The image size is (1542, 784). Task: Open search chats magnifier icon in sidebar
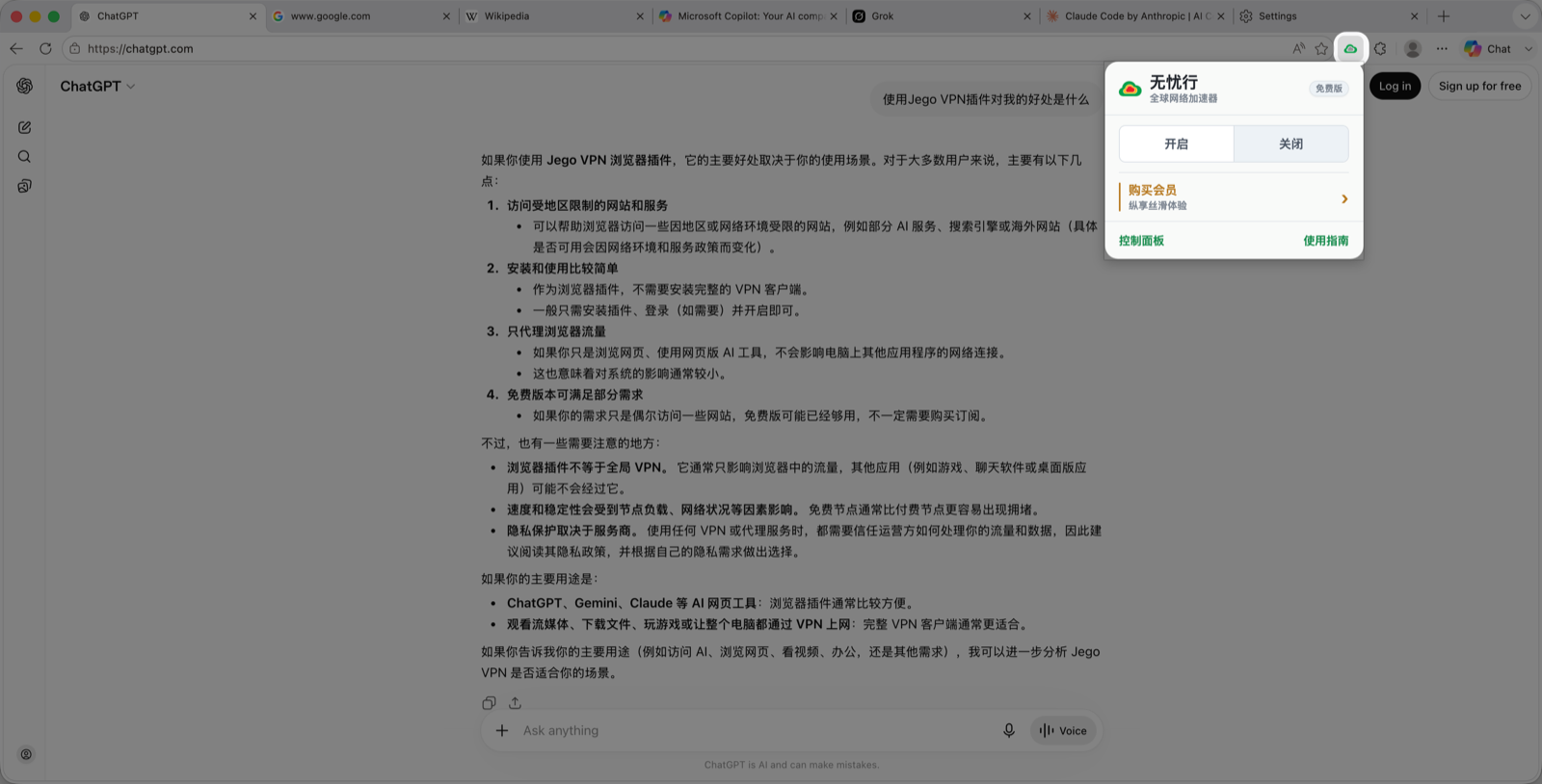coord(25,156)
